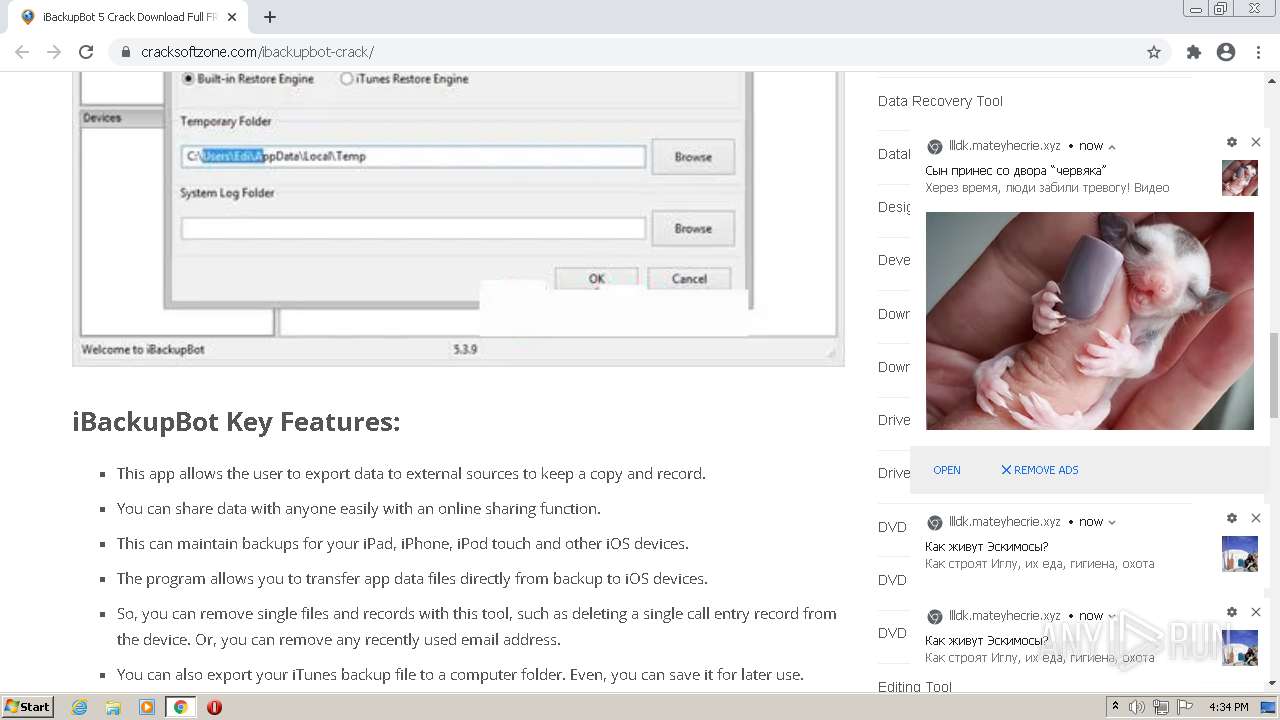
Task: Launch Internet Explorer from the taskbar
Action: [x=79, y=707]
